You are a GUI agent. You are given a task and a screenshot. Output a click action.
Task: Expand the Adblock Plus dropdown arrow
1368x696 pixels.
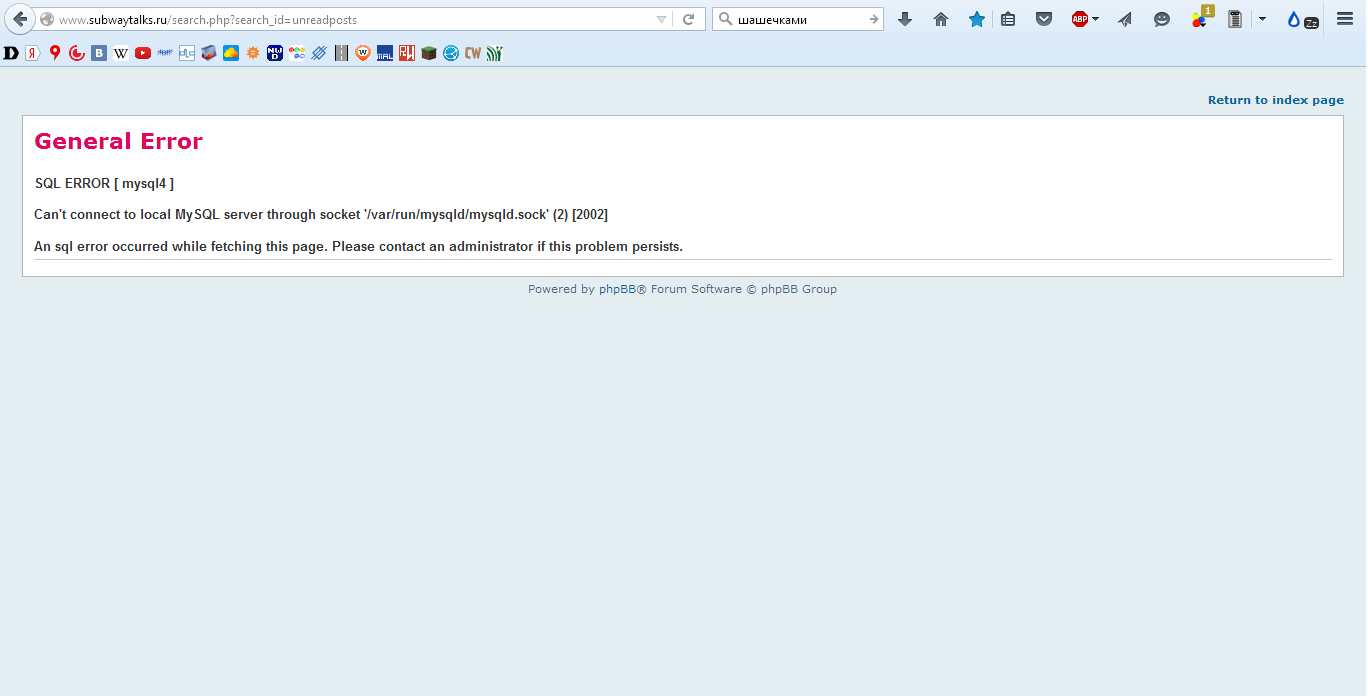1096,19
